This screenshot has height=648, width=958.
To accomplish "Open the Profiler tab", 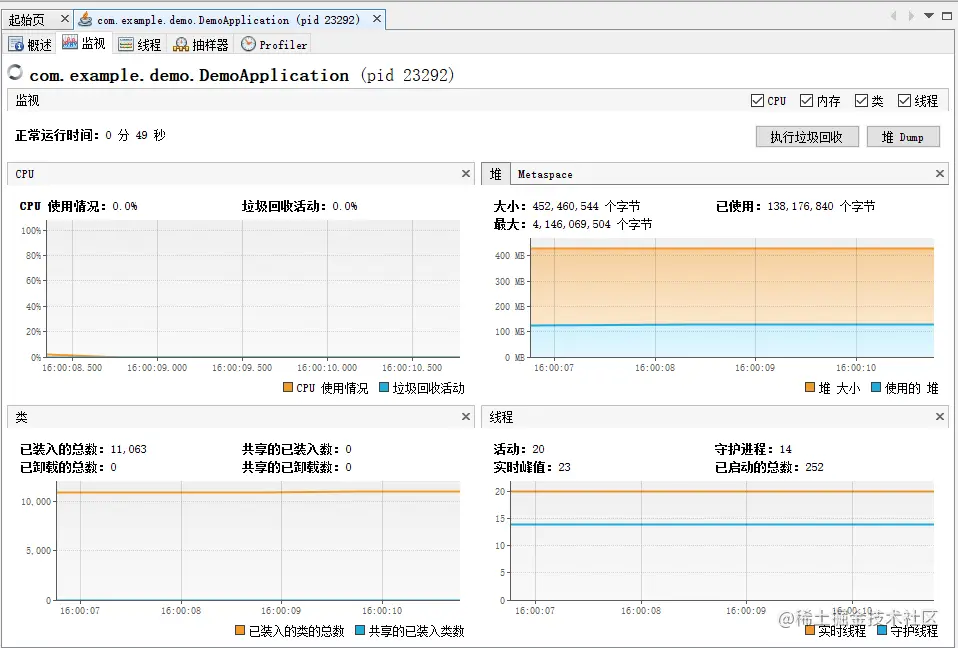I will [x=274, y=45].
